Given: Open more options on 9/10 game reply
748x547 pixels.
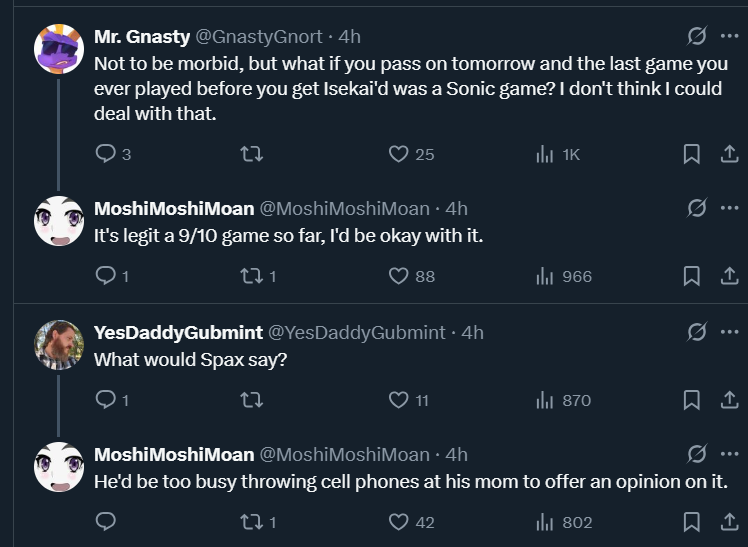Looking at the screenshot, I should (x=729, y=209).
